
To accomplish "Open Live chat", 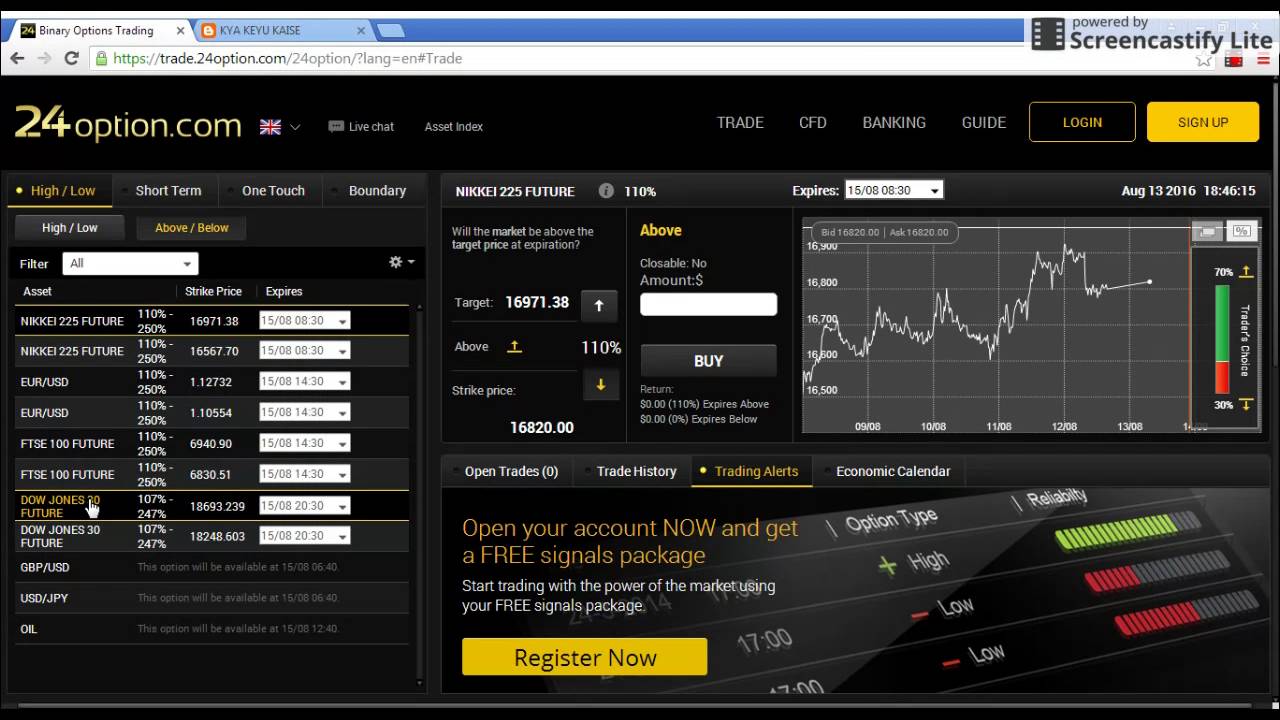I will click(361, 127).
